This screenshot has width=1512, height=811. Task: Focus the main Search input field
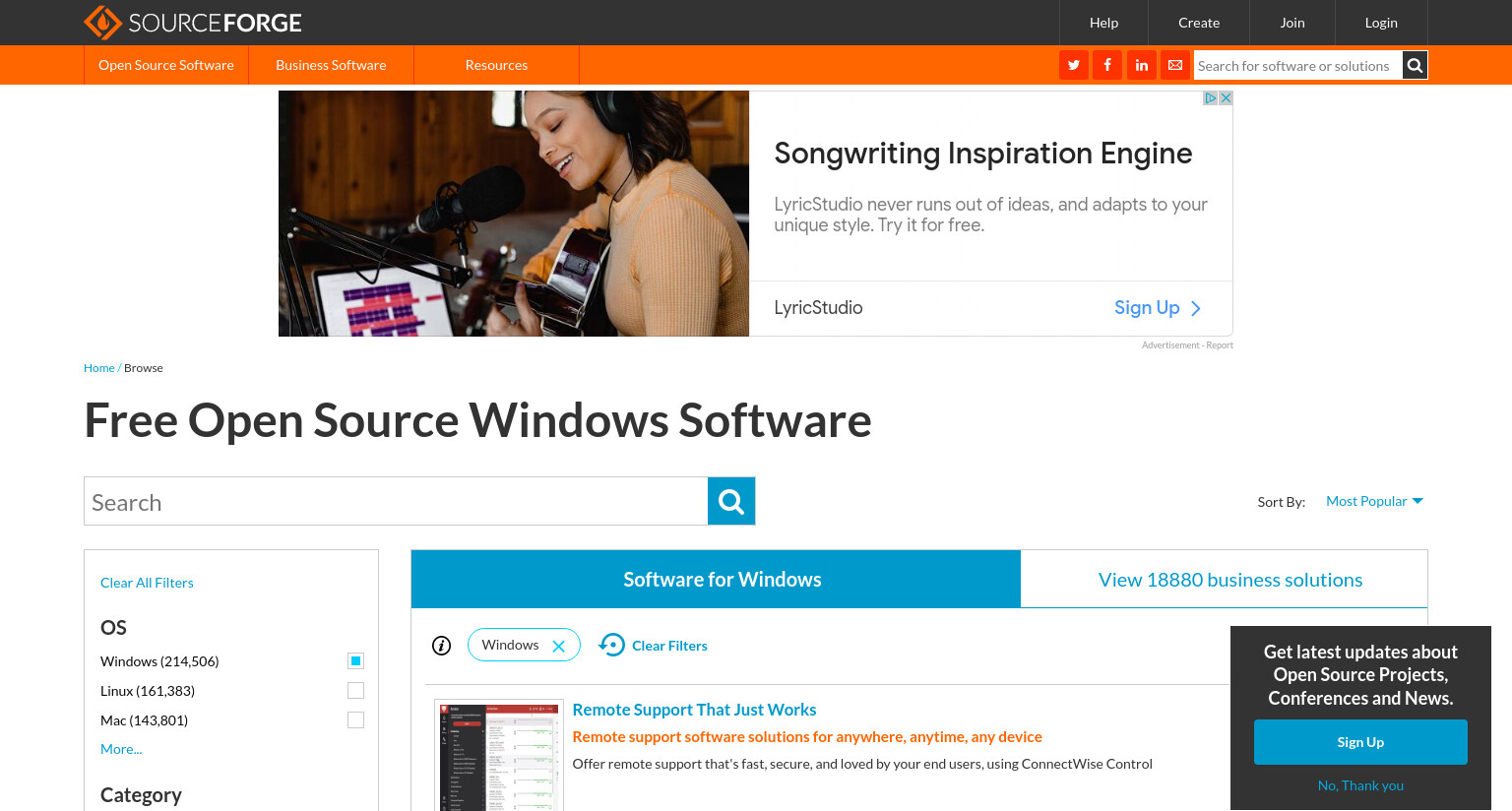[x=396, y=501]
